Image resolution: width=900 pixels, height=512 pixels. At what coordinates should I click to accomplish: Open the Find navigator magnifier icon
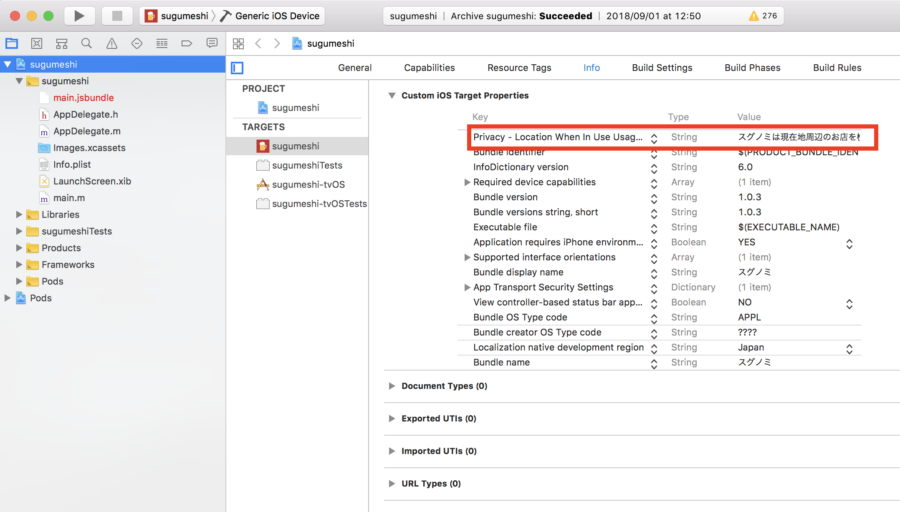pyautogui.click(x=86, y=43)
